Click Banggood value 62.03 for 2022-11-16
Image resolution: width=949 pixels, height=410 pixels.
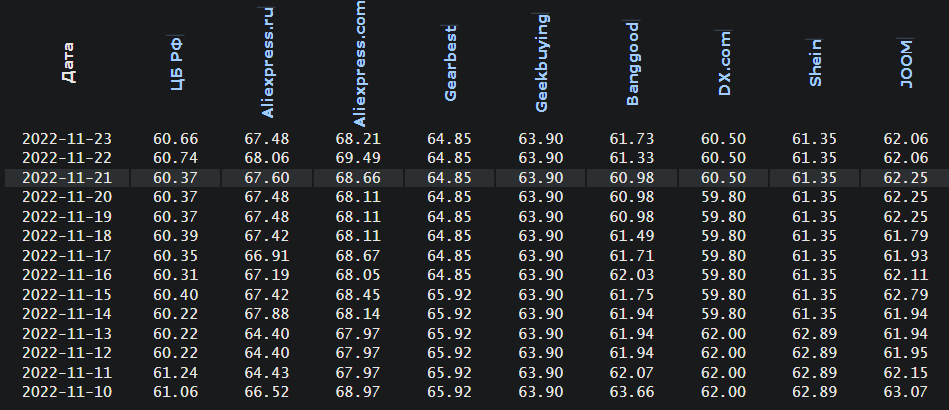632,275
